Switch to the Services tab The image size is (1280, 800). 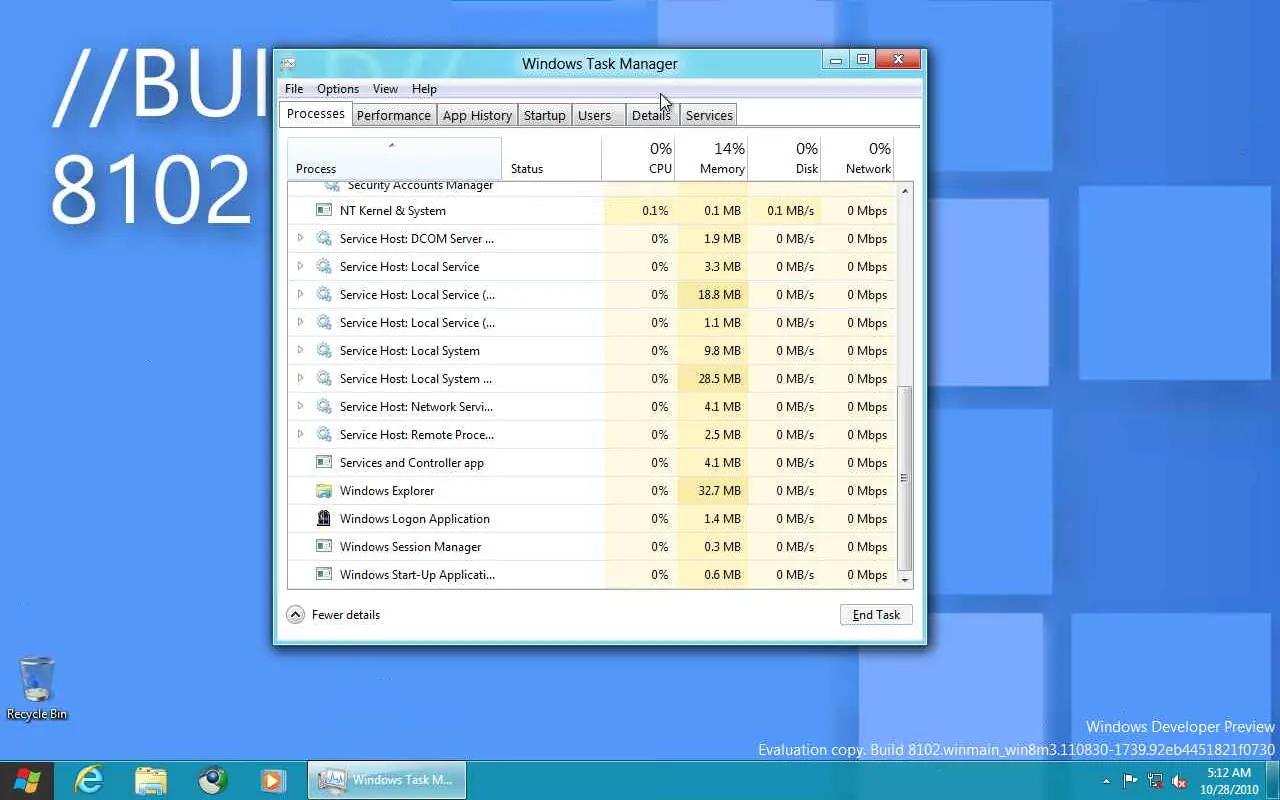coord(709,115)
